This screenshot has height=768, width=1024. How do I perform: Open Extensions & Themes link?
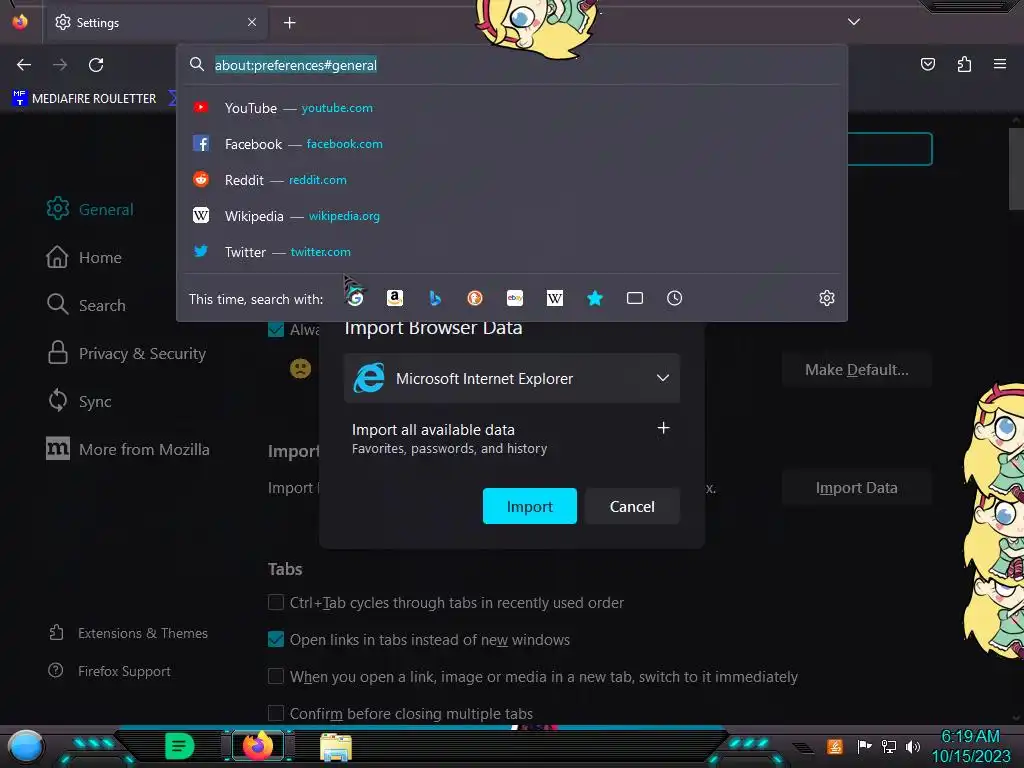click(x=128, y=633)
